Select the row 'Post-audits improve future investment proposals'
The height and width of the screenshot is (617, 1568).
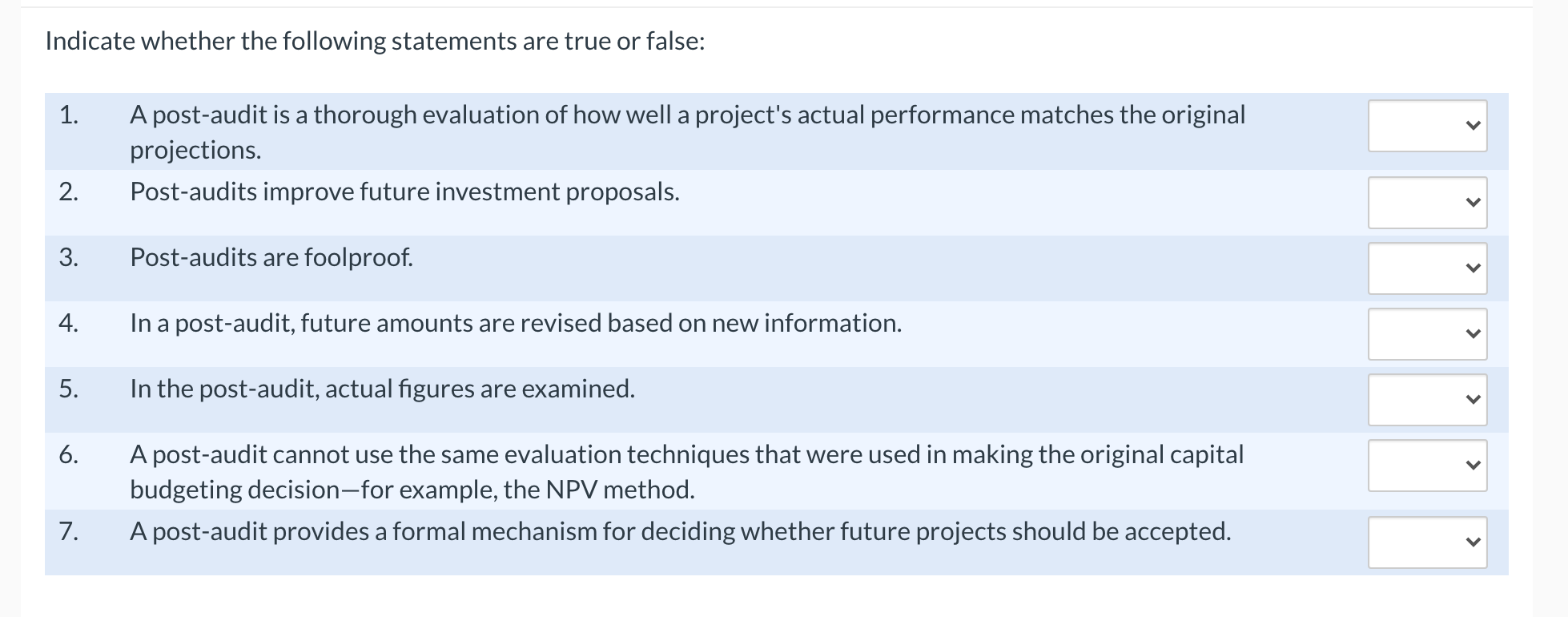coord(404,192)
